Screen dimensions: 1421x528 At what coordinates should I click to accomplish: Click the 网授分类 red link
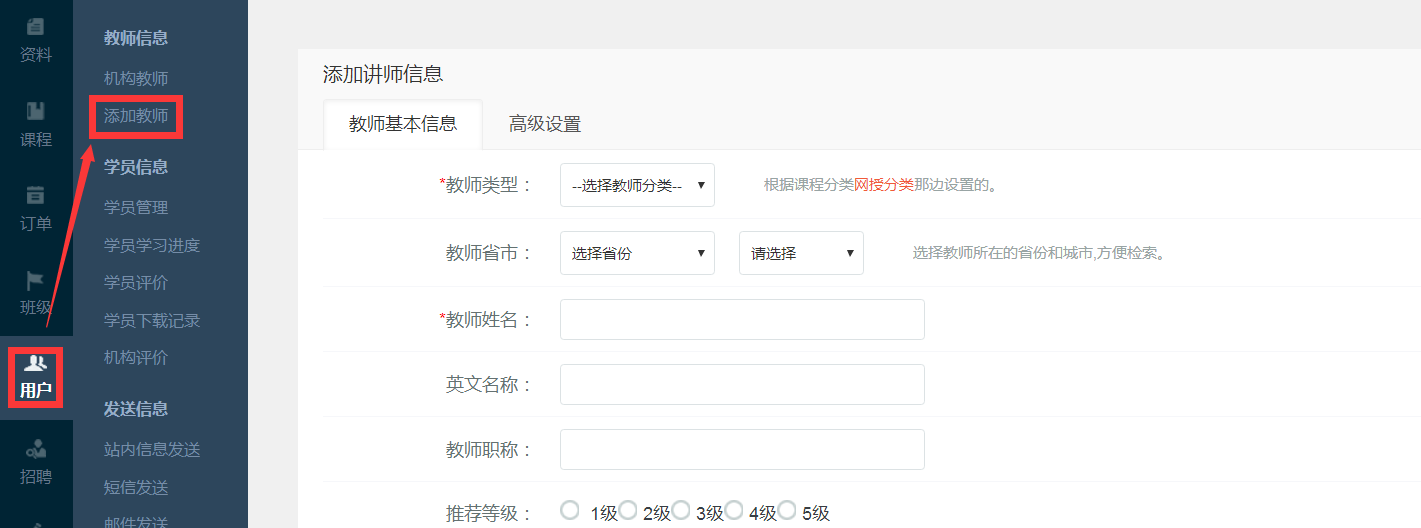883,185
